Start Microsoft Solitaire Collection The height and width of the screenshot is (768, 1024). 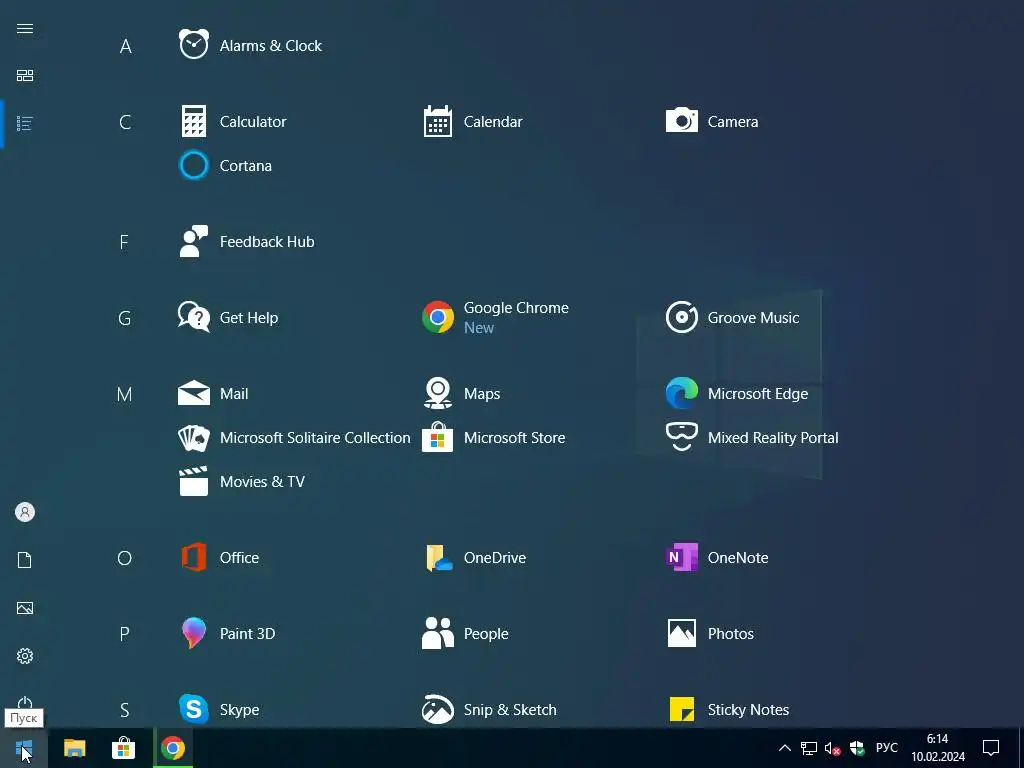(x=295, y=438)
